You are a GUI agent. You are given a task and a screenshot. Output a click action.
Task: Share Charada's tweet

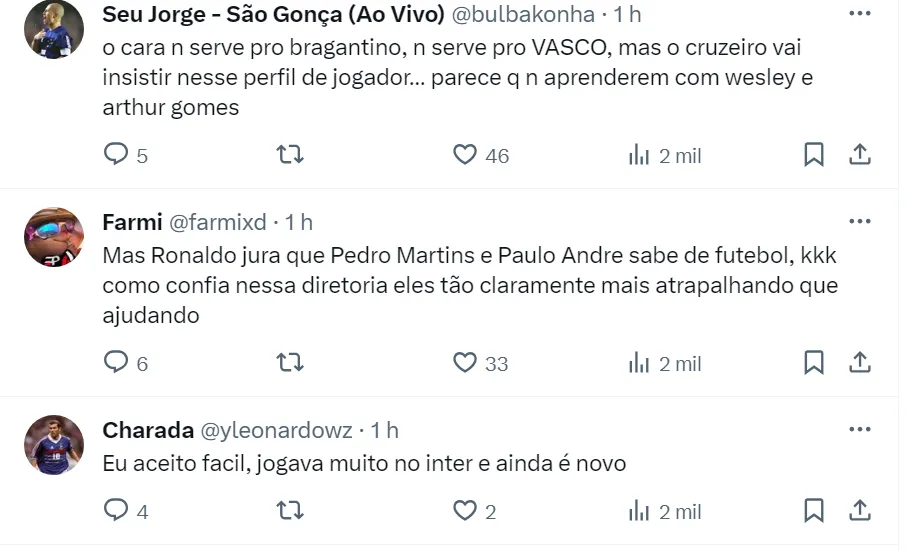pos(860,511)
